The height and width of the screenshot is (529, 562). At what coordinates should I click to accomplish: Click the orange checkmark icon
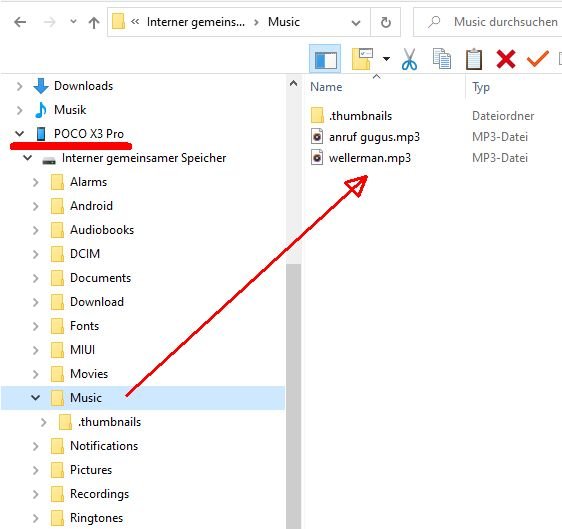click(538, 59)
